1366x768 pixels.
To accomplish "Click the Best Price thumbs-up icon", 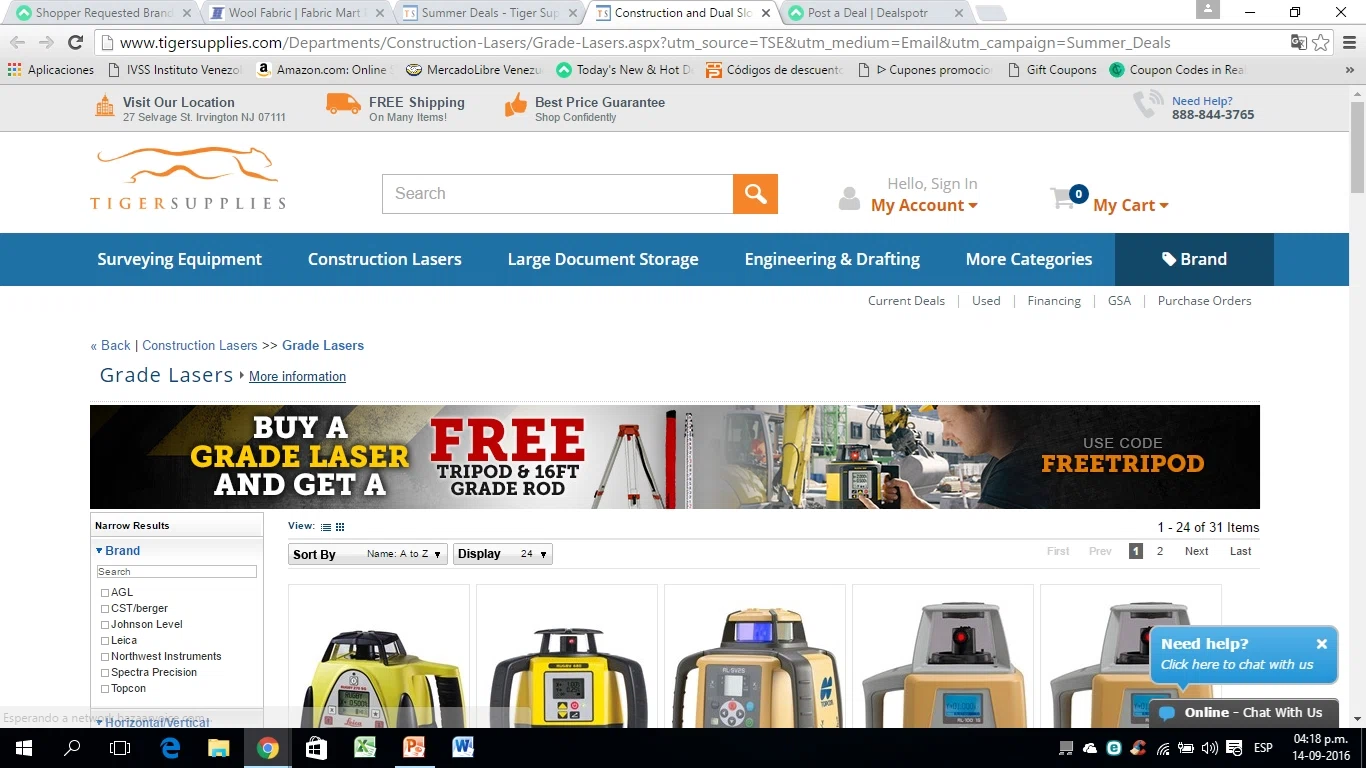I will [x=516, y=105].
